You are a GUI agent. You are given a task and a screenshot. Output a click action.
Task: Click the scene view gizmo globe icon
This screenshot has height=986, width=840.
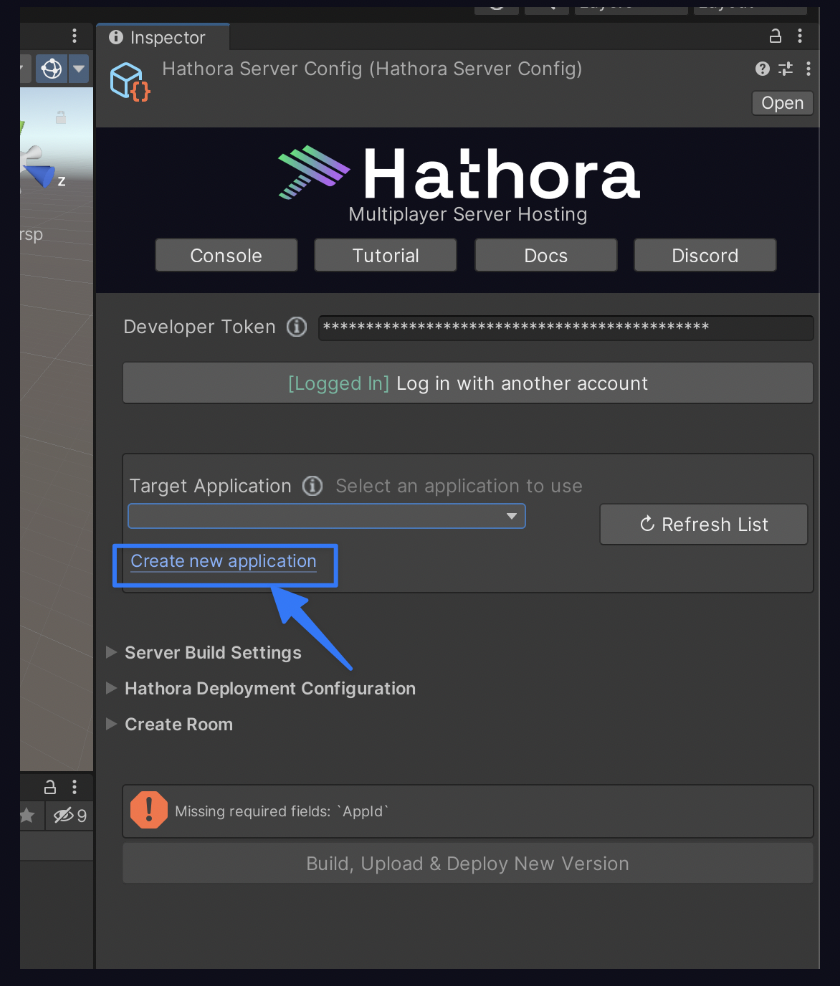pyautogui.click(x=52, y=69)
